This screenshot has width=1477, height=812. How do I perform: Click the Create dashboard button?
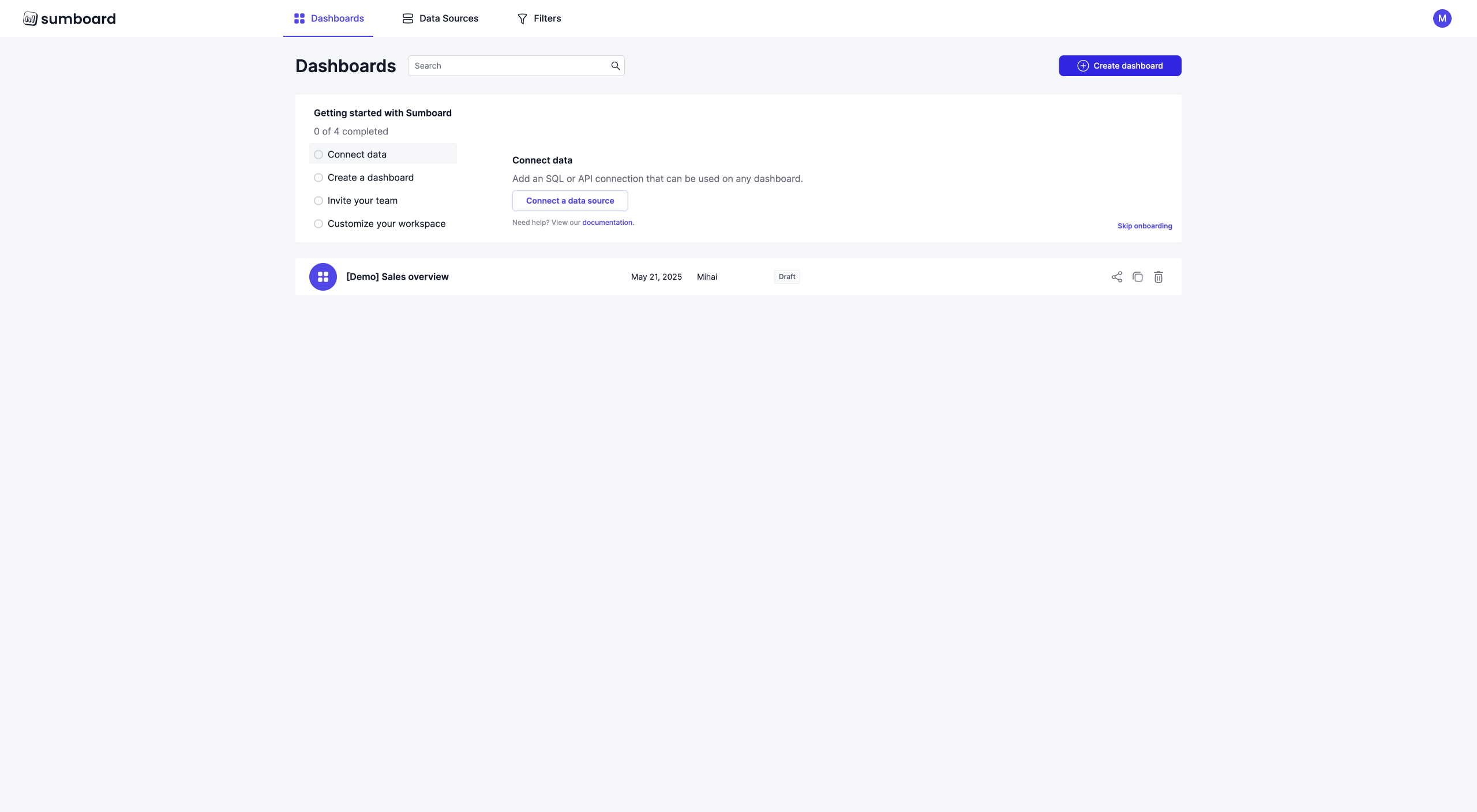coord(1120,66)
